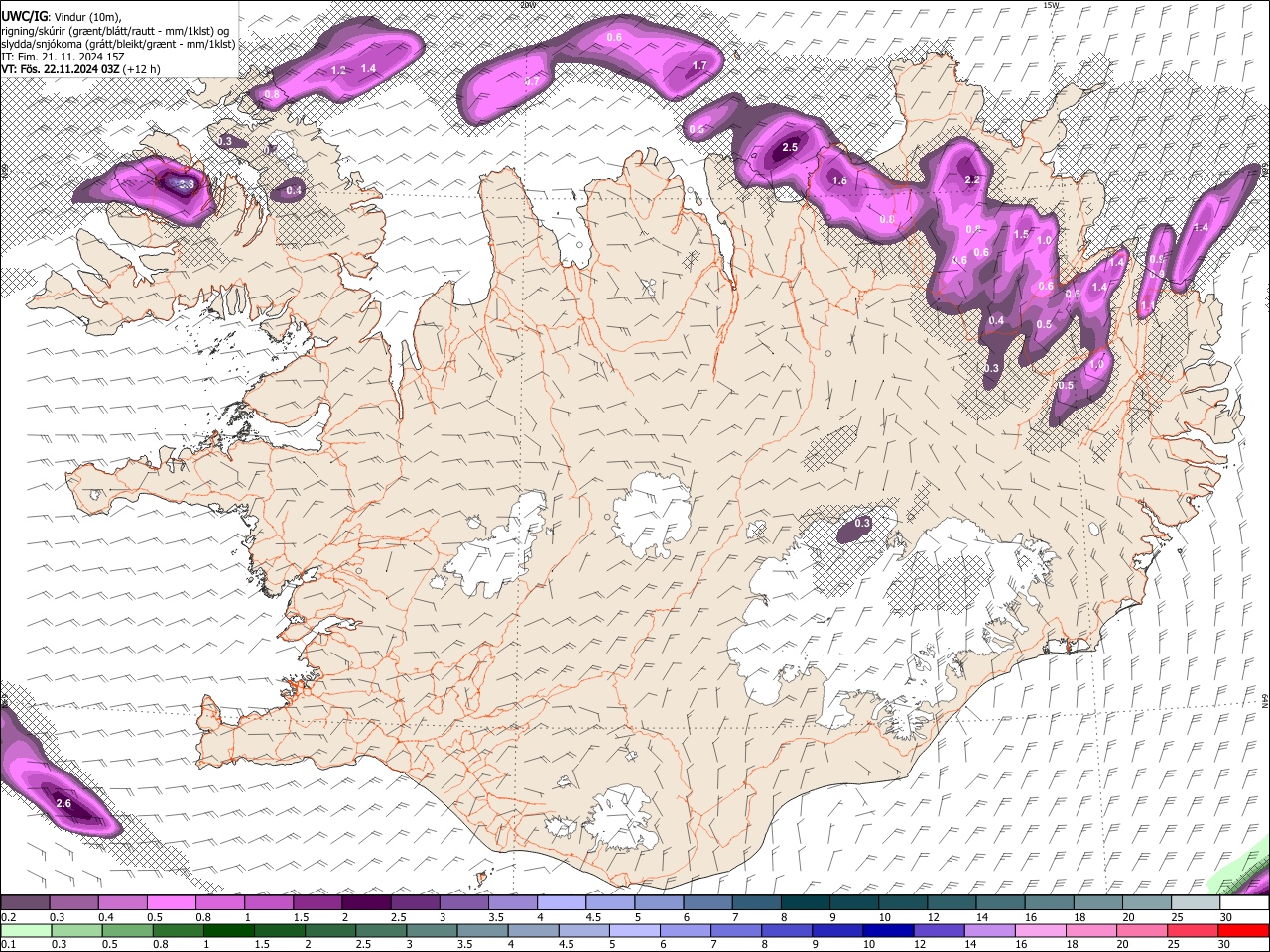Click the 'rigning/skúrir' legend description line
Image resolution: width=1270 pixels, height=952 pixels.
115,30
